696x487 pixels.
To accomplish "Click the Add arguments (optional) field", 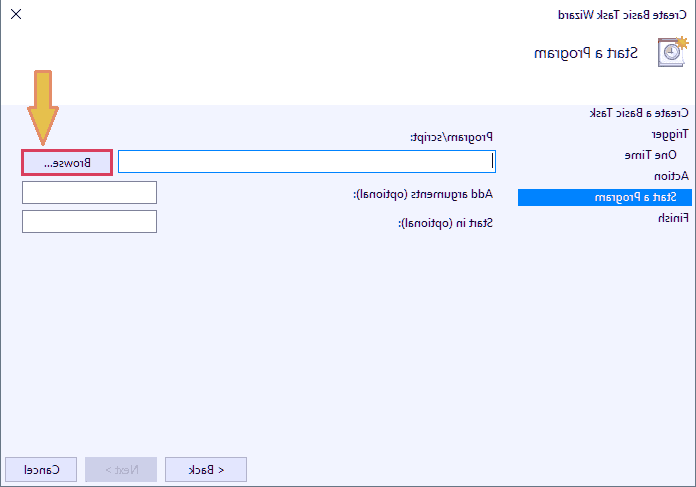I will click(89, 192).
